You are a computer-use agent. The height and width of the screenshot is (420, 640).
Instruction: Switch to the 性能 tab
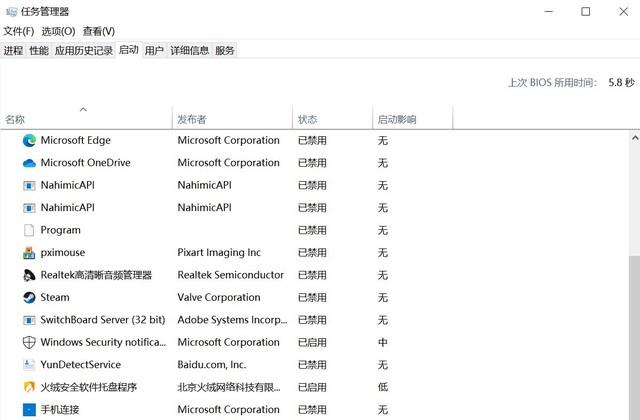(39, 51)
